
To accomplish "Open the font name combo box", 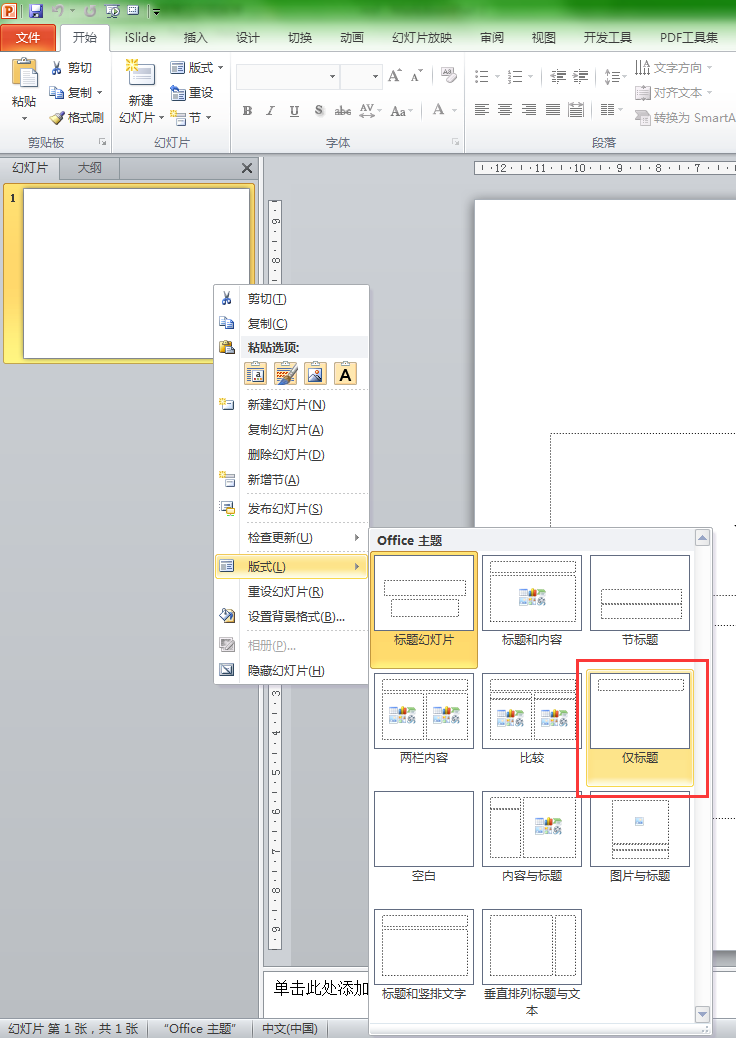I will click(x=287, y=77).
